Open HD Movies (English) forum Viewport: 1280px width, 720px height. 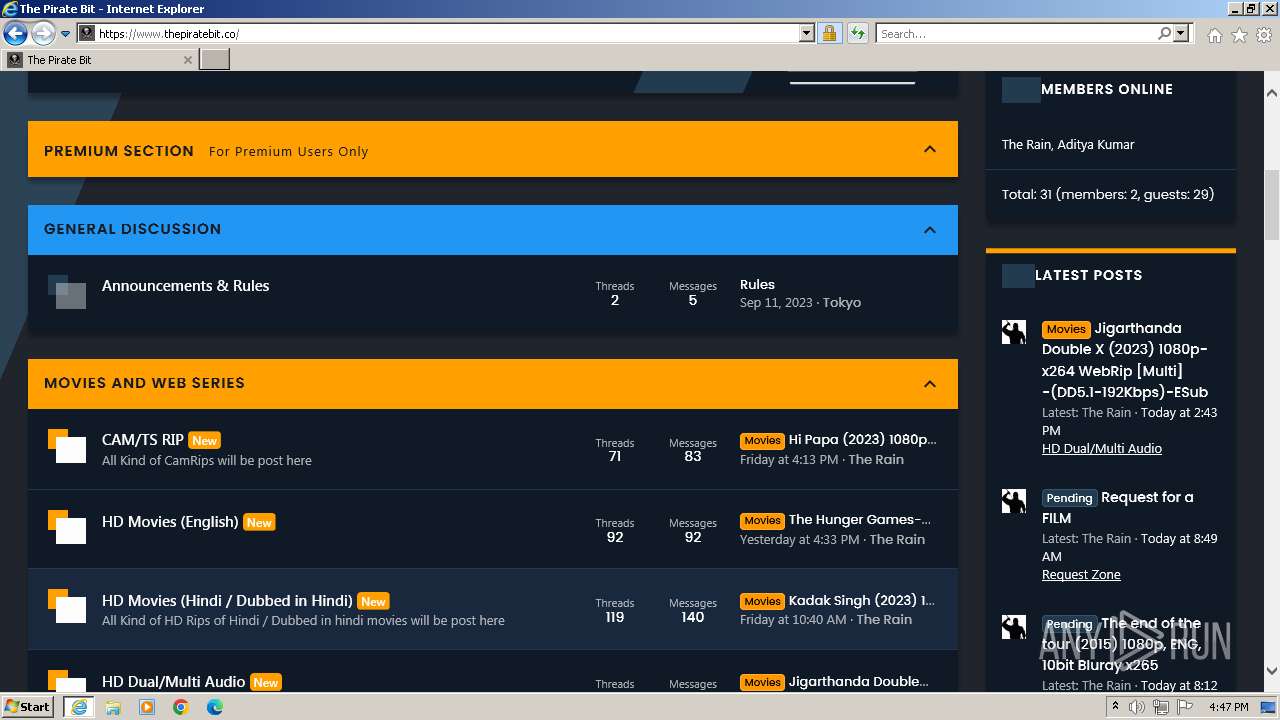coord(170,522)
